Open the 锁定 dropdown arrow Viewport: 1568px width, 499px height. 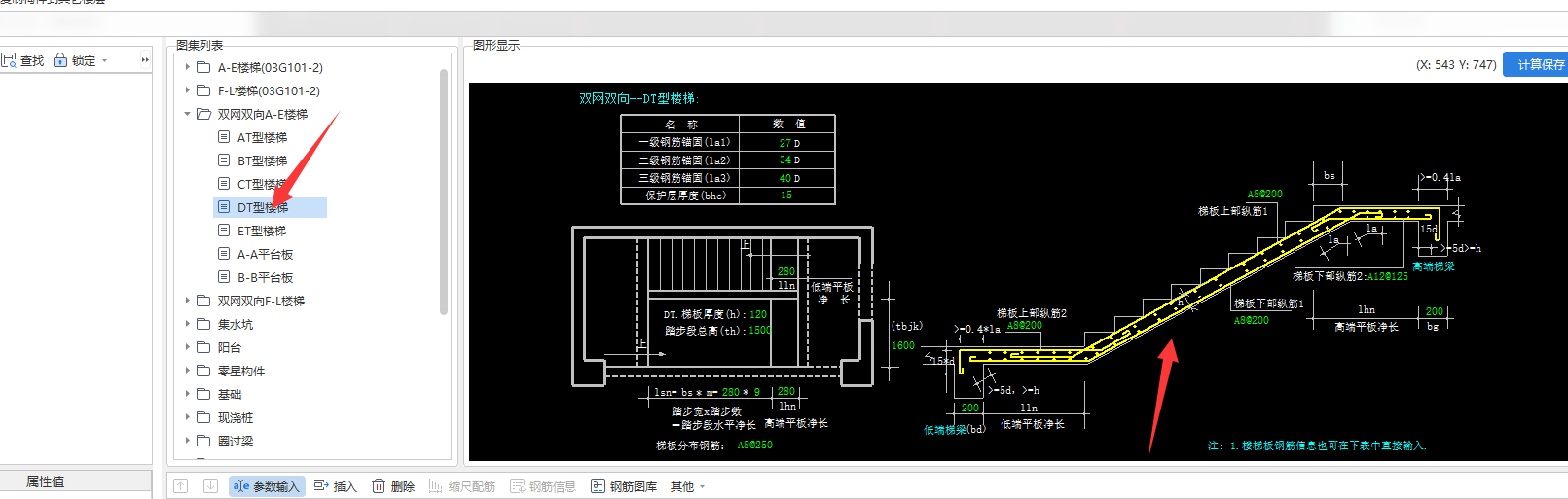pos(104,60)
